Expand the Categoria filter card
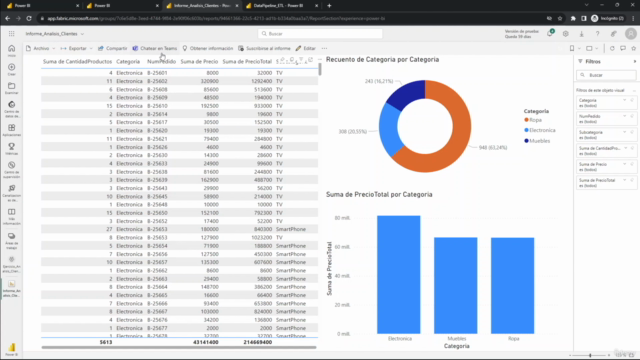 click(624, 100)
